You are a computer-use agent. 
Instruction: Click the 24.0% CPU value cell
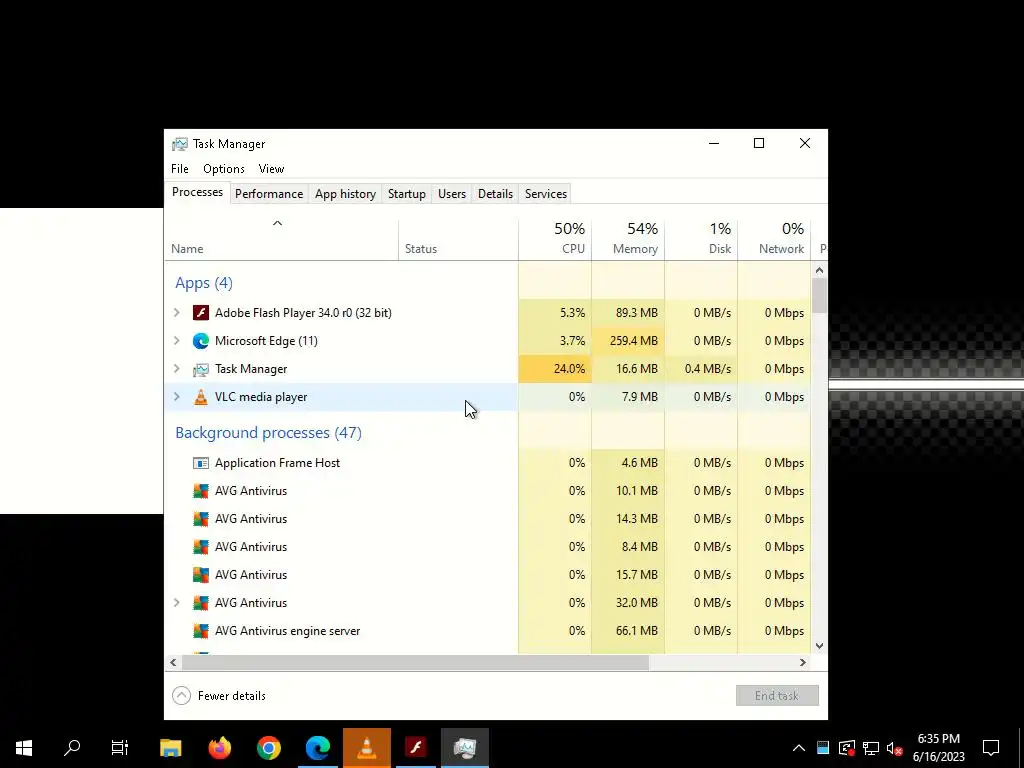(x=555, y=369)
